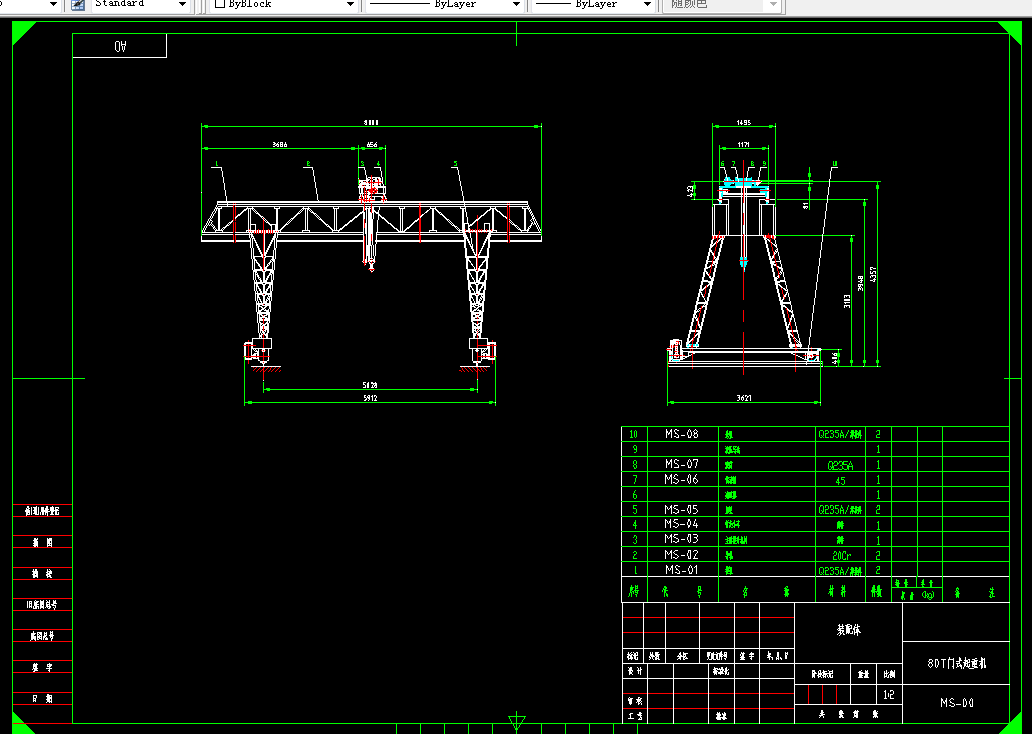
Task: Select the 5128 dimension below front view
Action: click(x=371, y=385)
